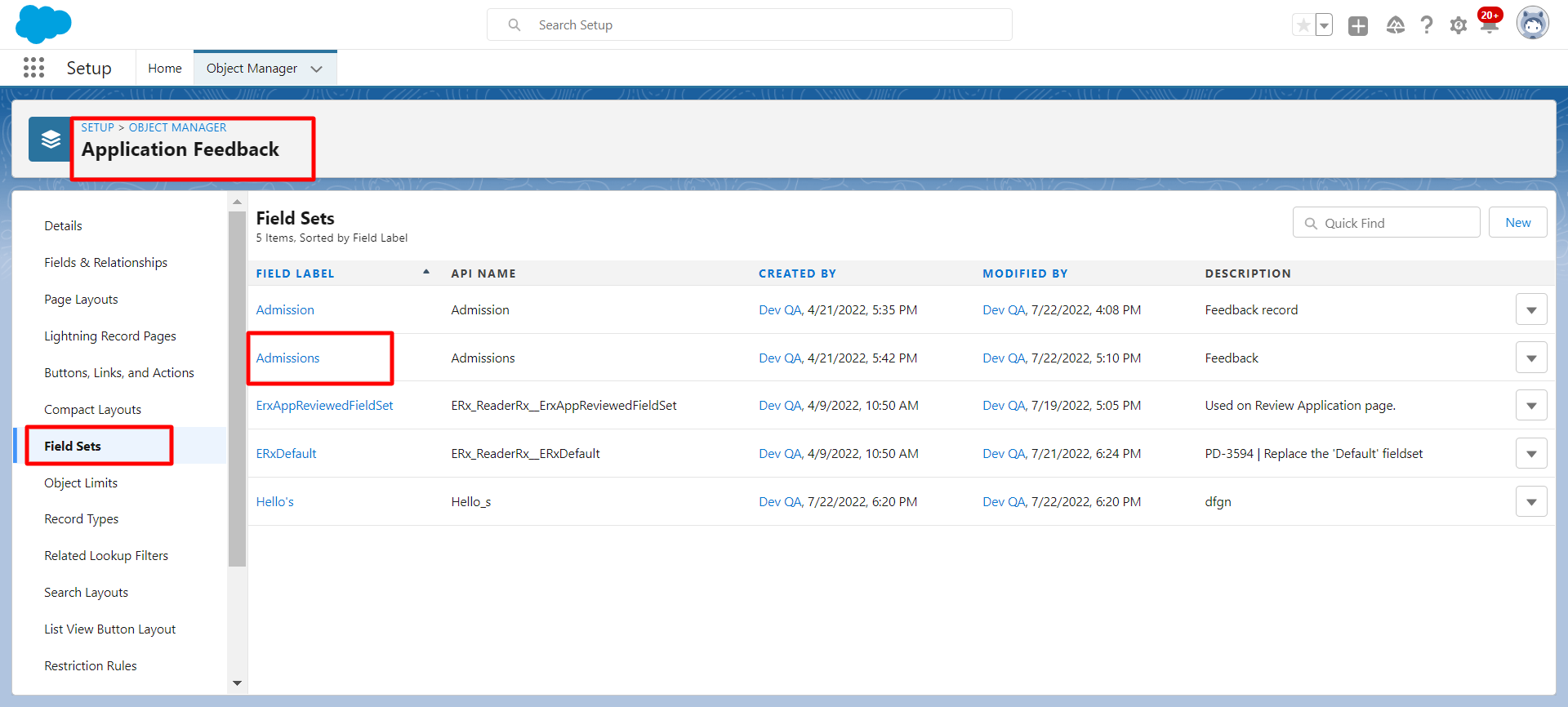Open the ERxDefault field set link
This screenshot has width=1568, height=707.
[x=286, y=454]
